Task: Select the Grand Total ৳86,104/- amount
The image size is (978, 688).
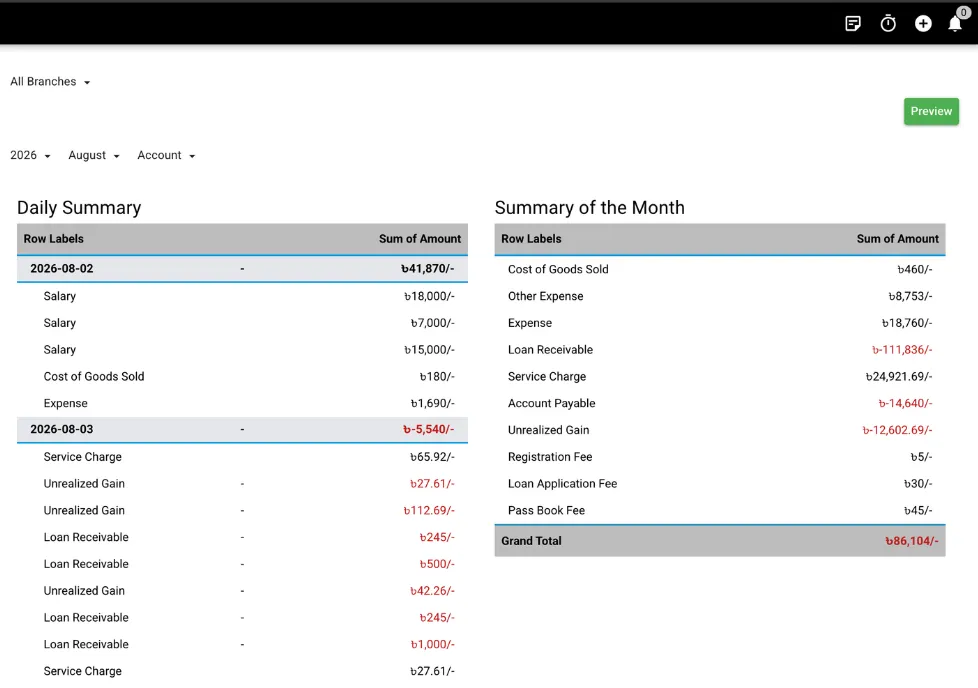Action: click(911, 541)
